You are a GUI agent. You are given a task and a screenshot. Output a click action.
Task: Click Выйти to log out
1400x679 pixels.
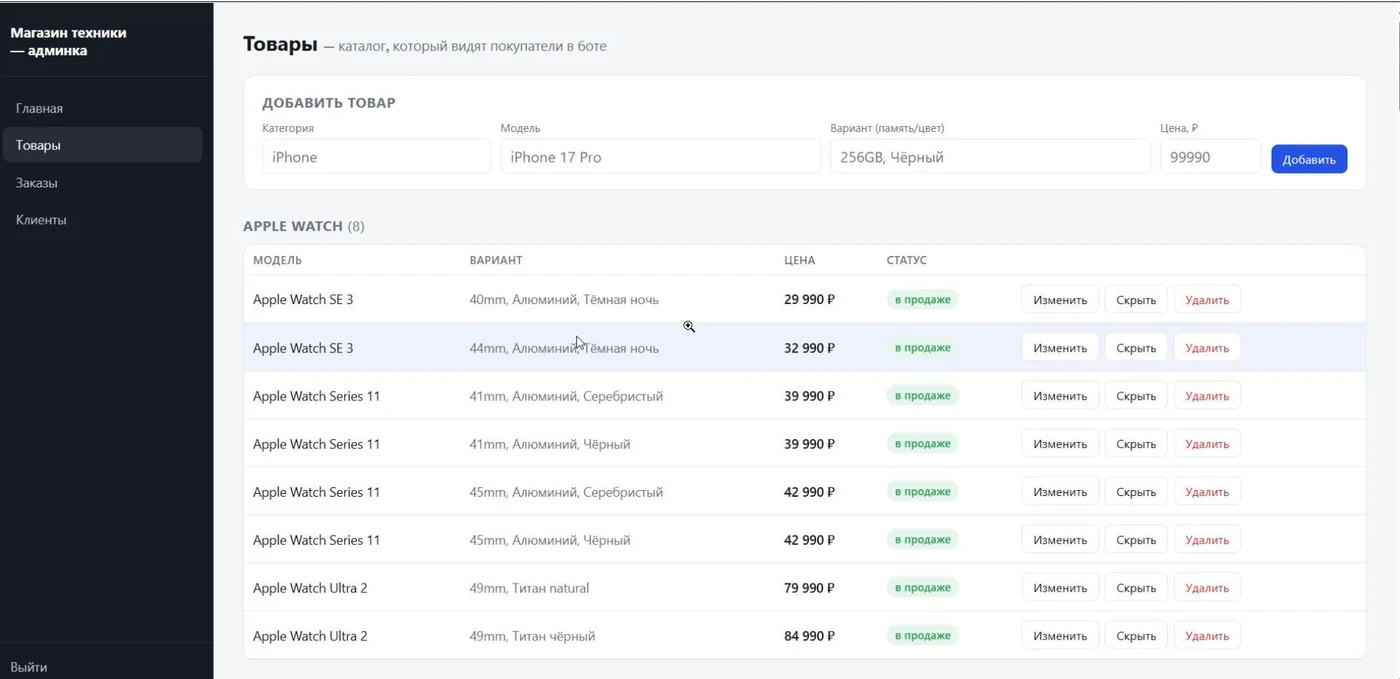click(29, 667)
